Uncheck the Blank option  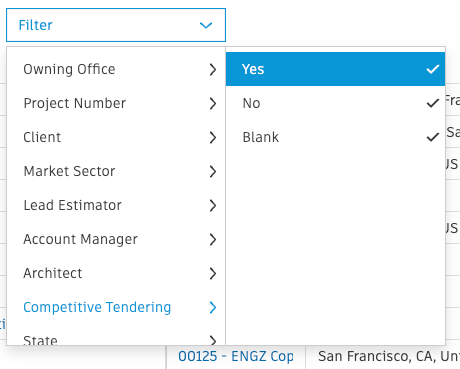coord(433,137)
